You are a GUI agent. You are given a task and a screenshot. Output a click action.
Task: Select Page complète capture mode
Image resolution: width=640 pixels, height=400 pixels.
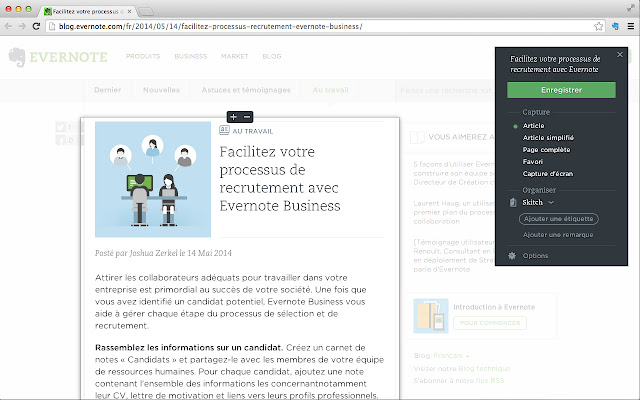546,150
